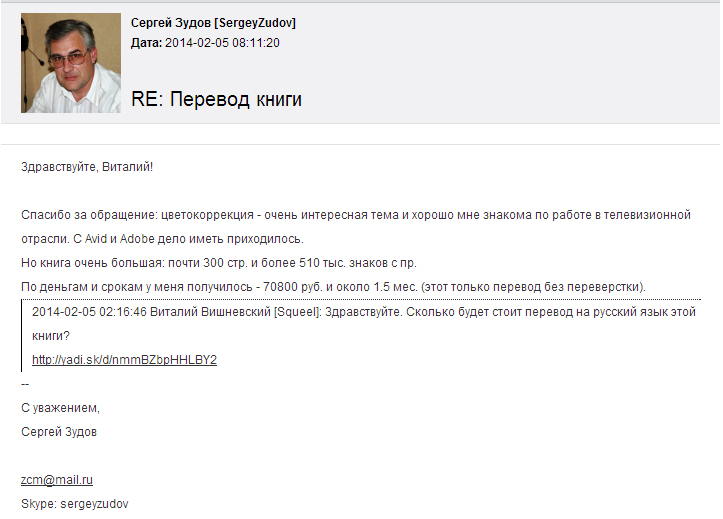Click the closing С уважением,
Viewport: 723px width, 519px height.
pos(60,408)
